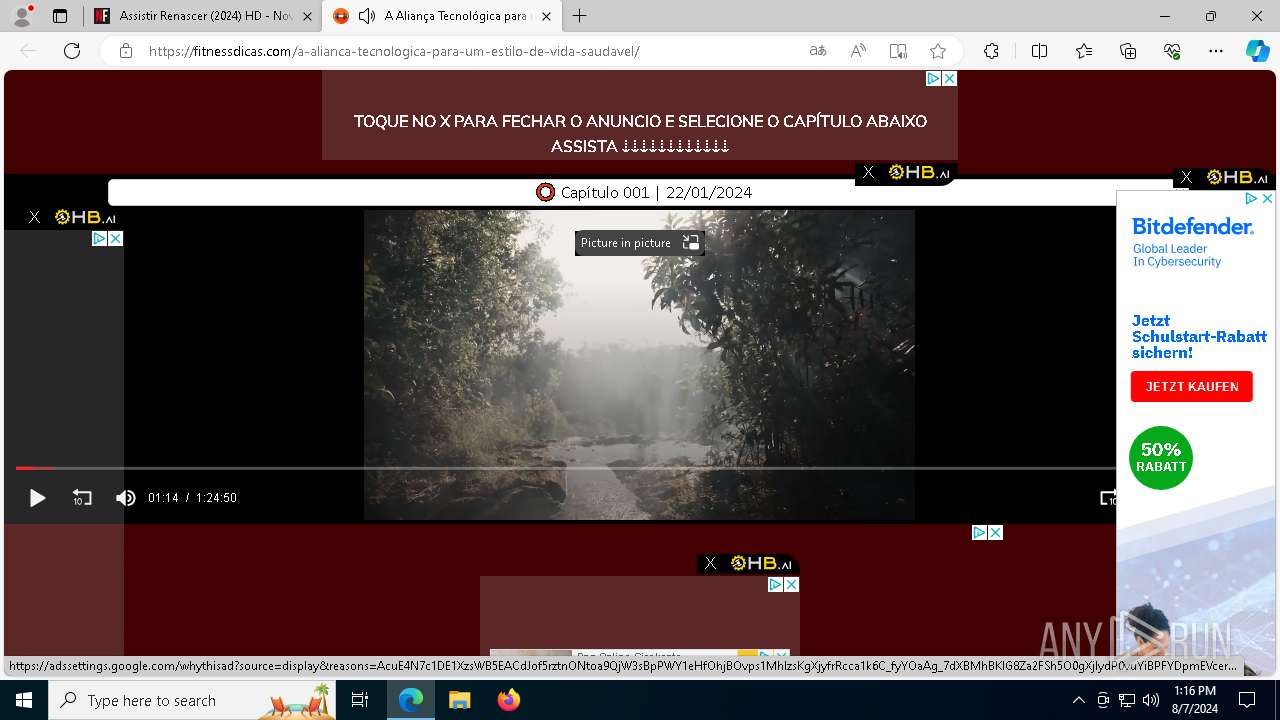Open the Copilot sidebar

point(1257,51)
